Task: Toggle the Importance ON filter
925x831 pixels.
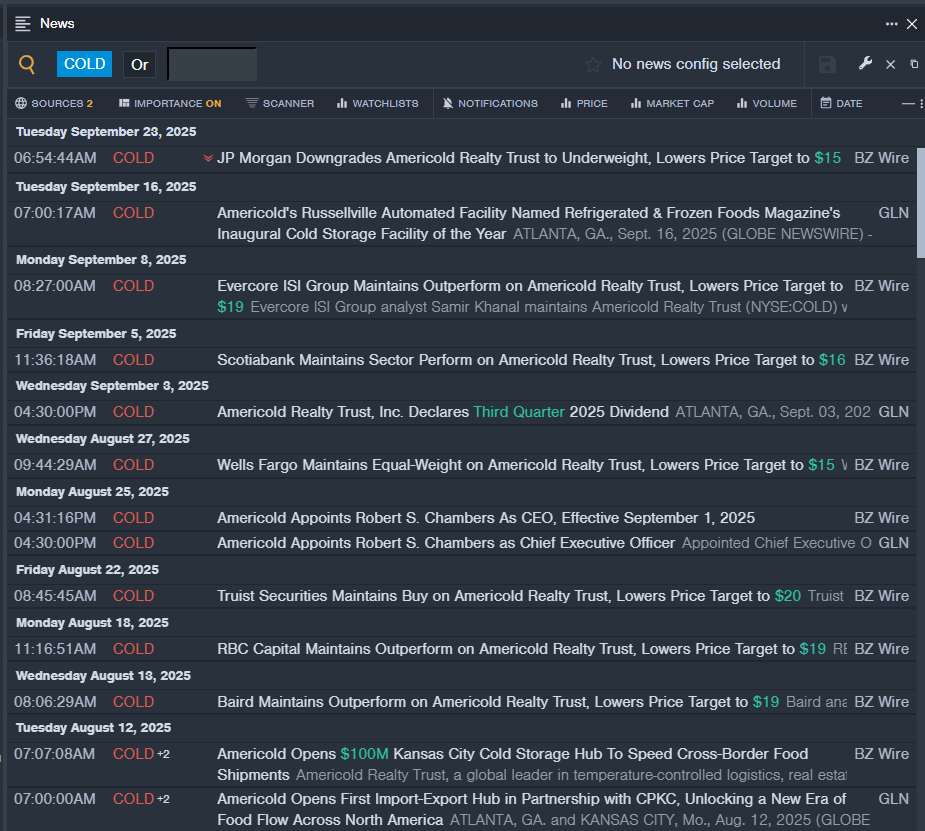Action: pos(170,103)
